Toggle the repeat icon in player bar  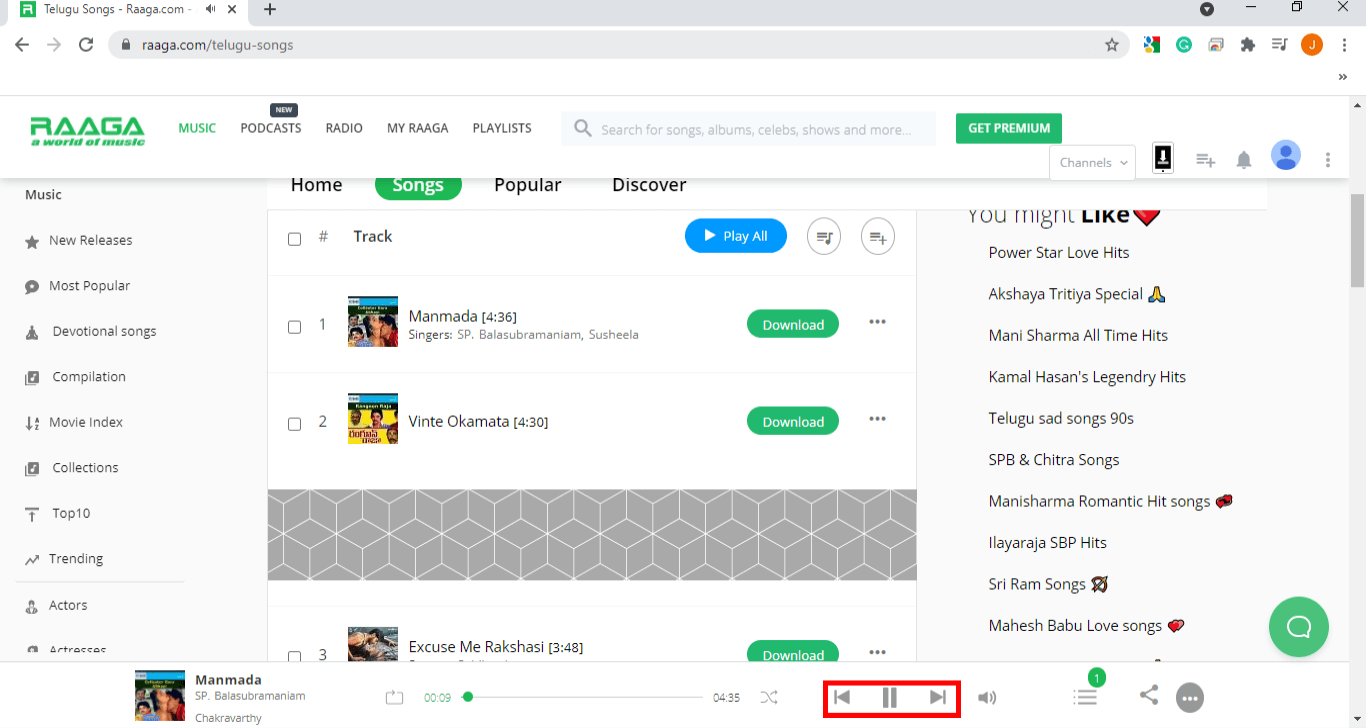[394, 697]
